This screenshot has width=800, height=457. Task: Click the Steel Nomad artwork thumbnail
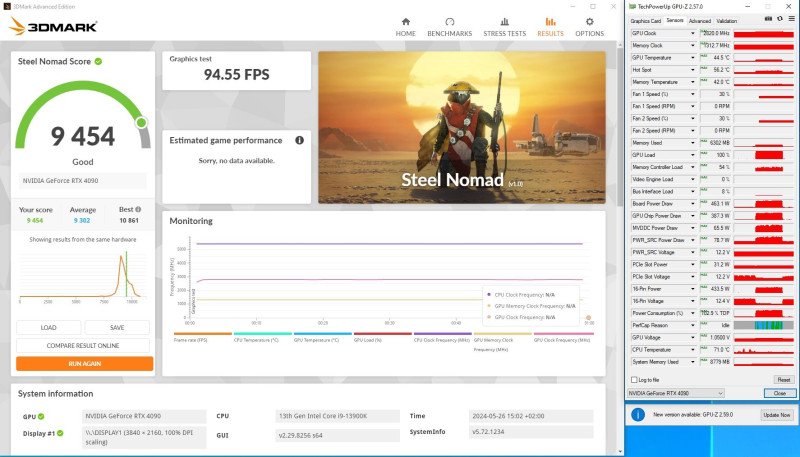(x=462, y=128)
